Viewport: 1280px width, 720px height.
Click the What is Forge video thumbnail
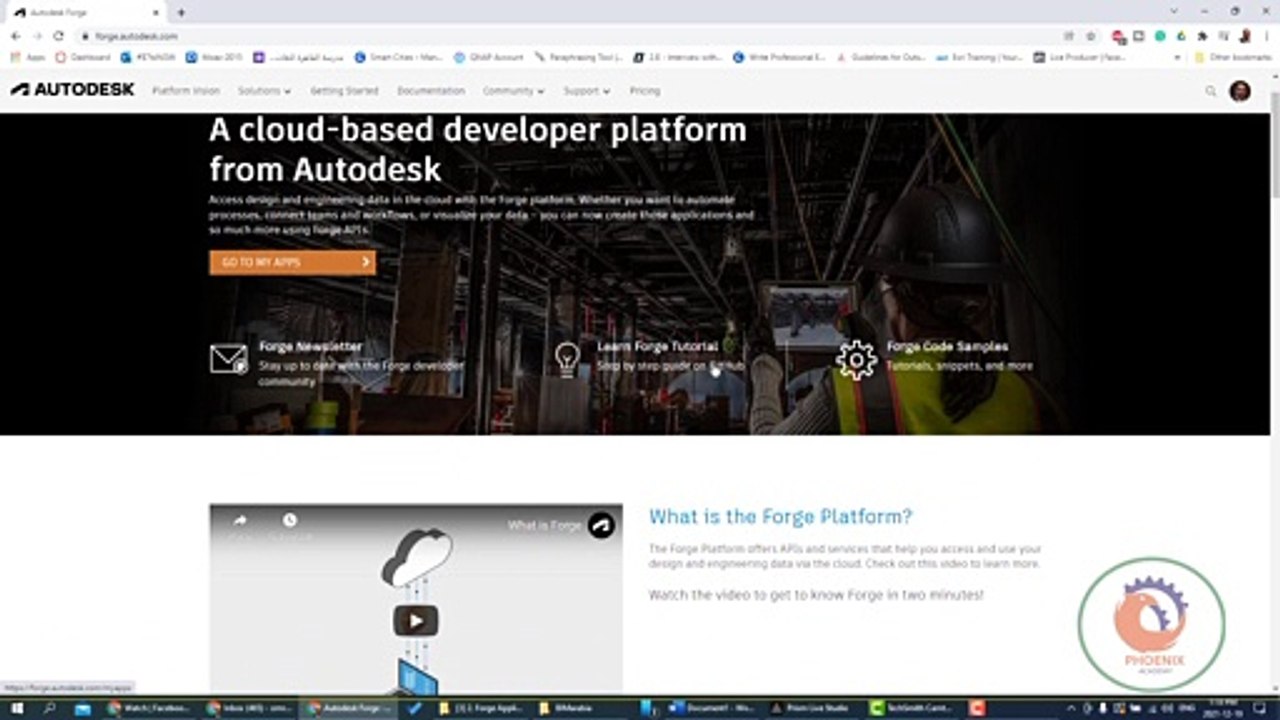(x=415, y=598)
